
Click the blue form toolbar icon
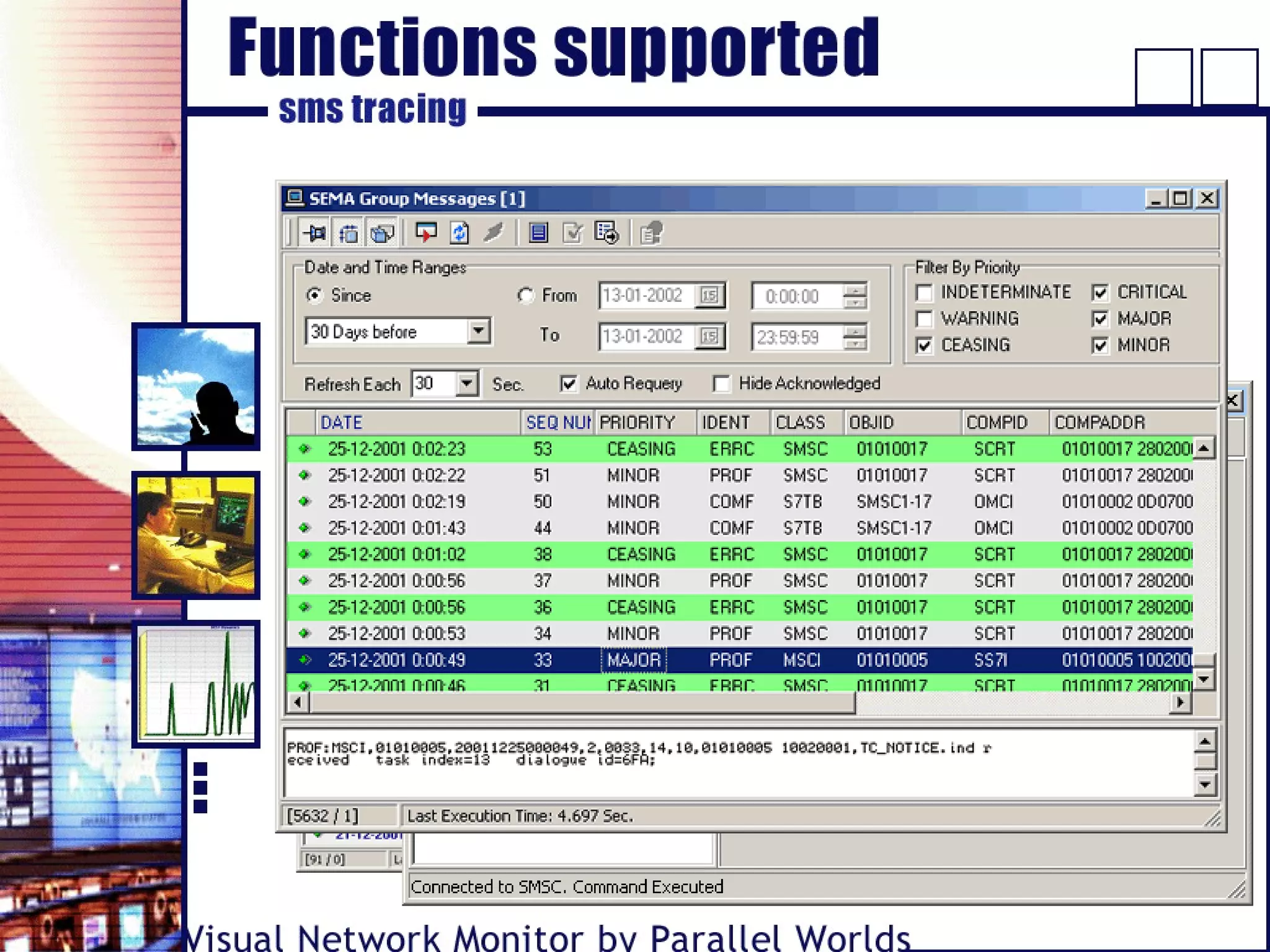click(538, 233)
